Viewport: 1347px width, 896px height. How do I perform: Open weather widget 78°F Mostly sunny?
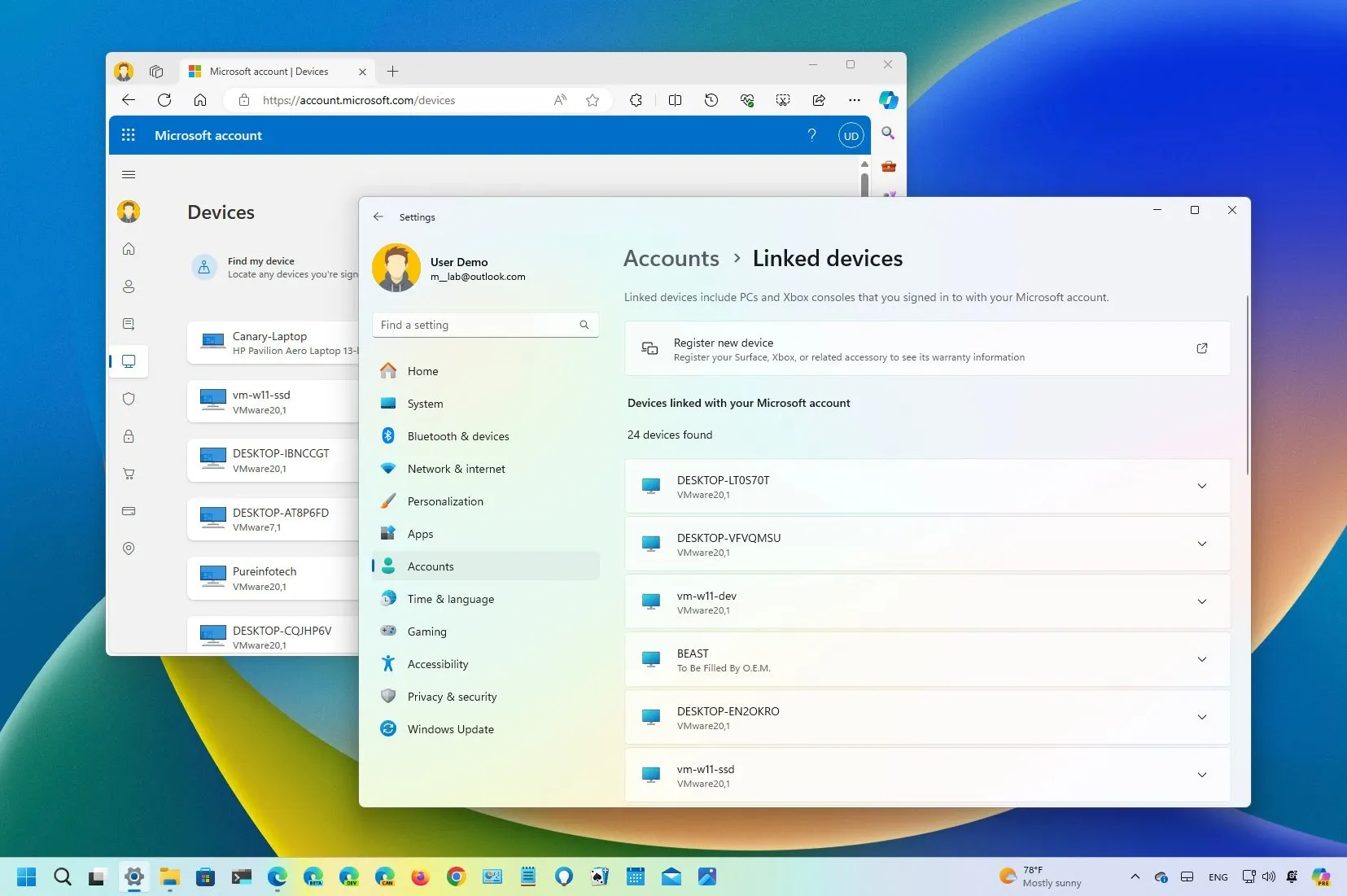tap(1042, 876)
